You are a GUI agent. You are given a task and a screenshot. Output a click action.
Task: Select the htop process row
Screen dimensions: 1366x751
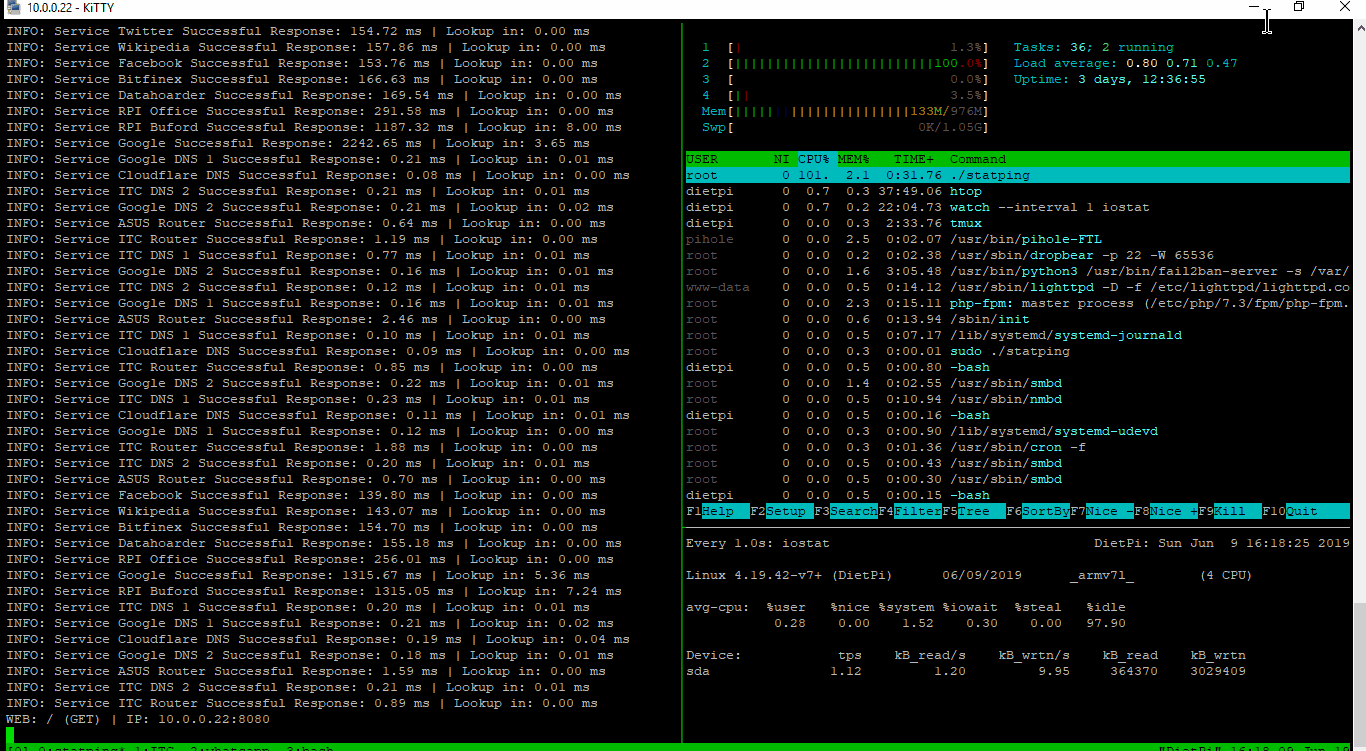pos(1018,191)
